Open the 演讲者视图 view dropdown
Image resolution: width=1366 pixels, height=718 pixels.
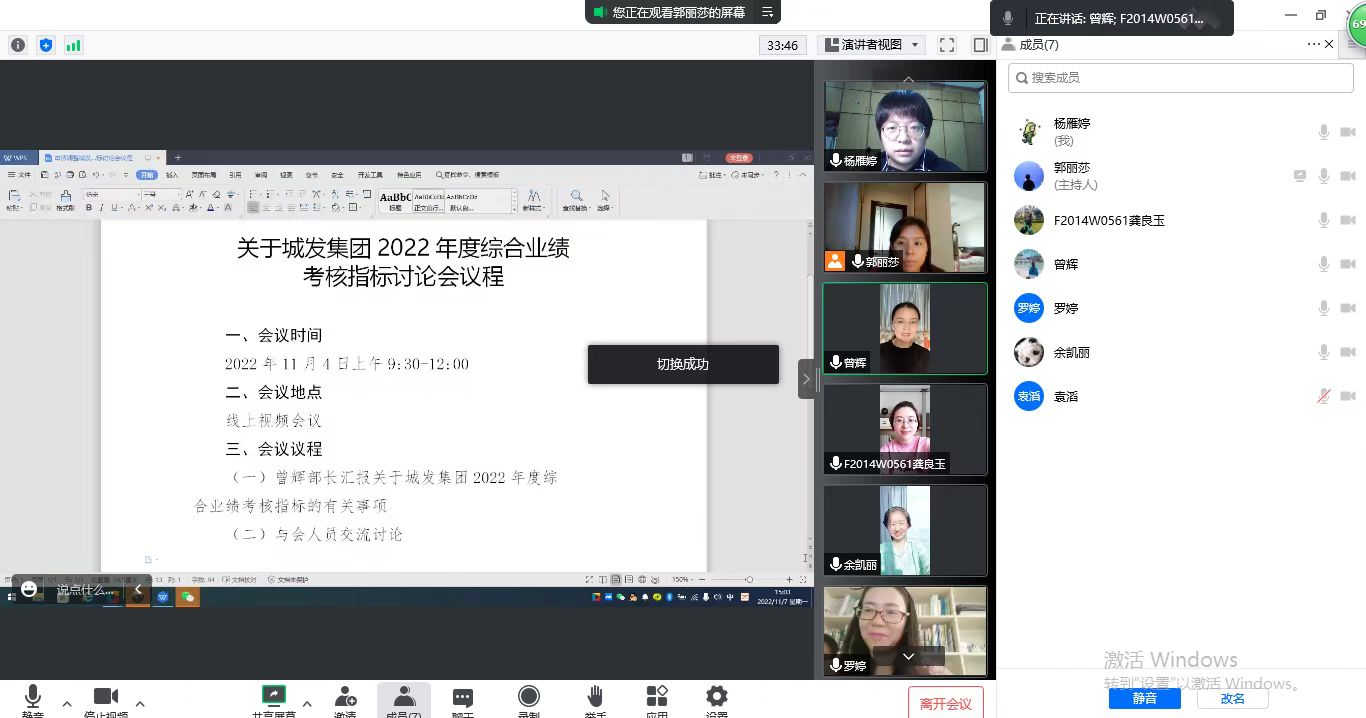(x=872, y=45)
